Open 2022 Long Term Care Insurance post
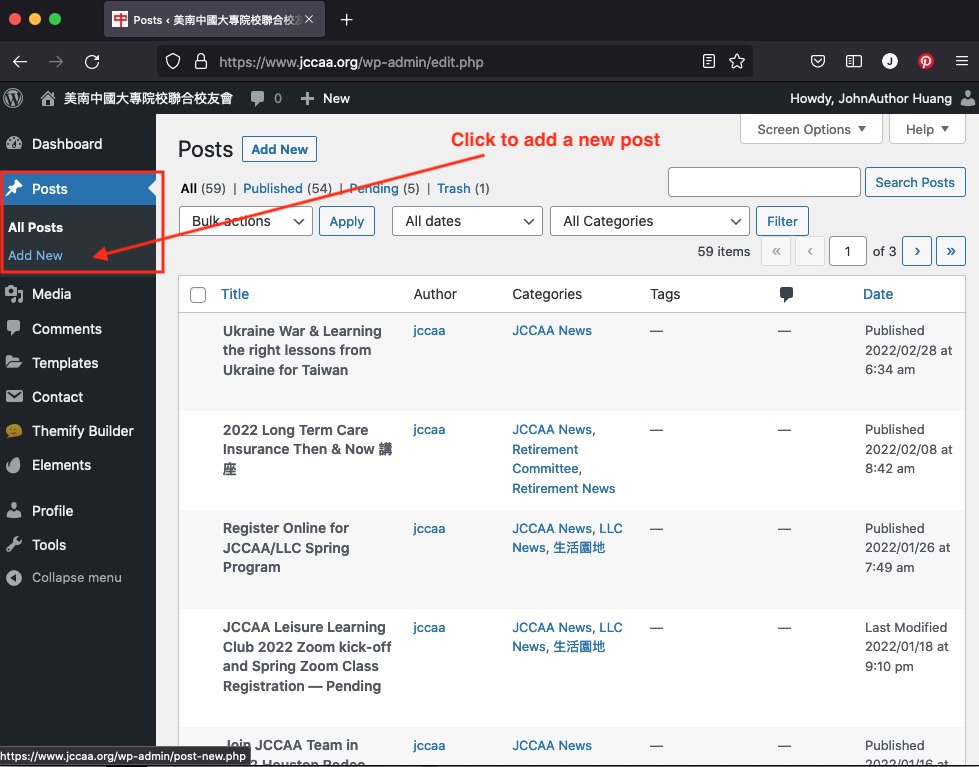This screenshot has height=767, width=979. click(x=307, y=449)
